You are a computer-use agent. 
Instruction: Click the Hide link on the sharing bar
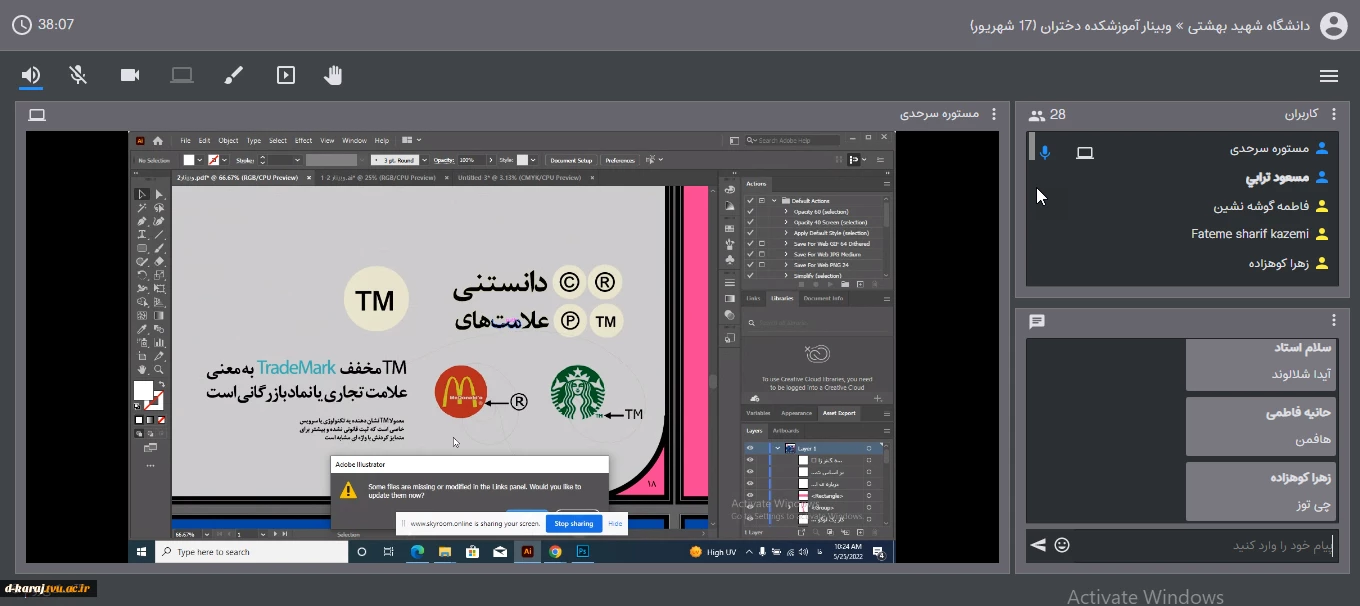(615, 523)
